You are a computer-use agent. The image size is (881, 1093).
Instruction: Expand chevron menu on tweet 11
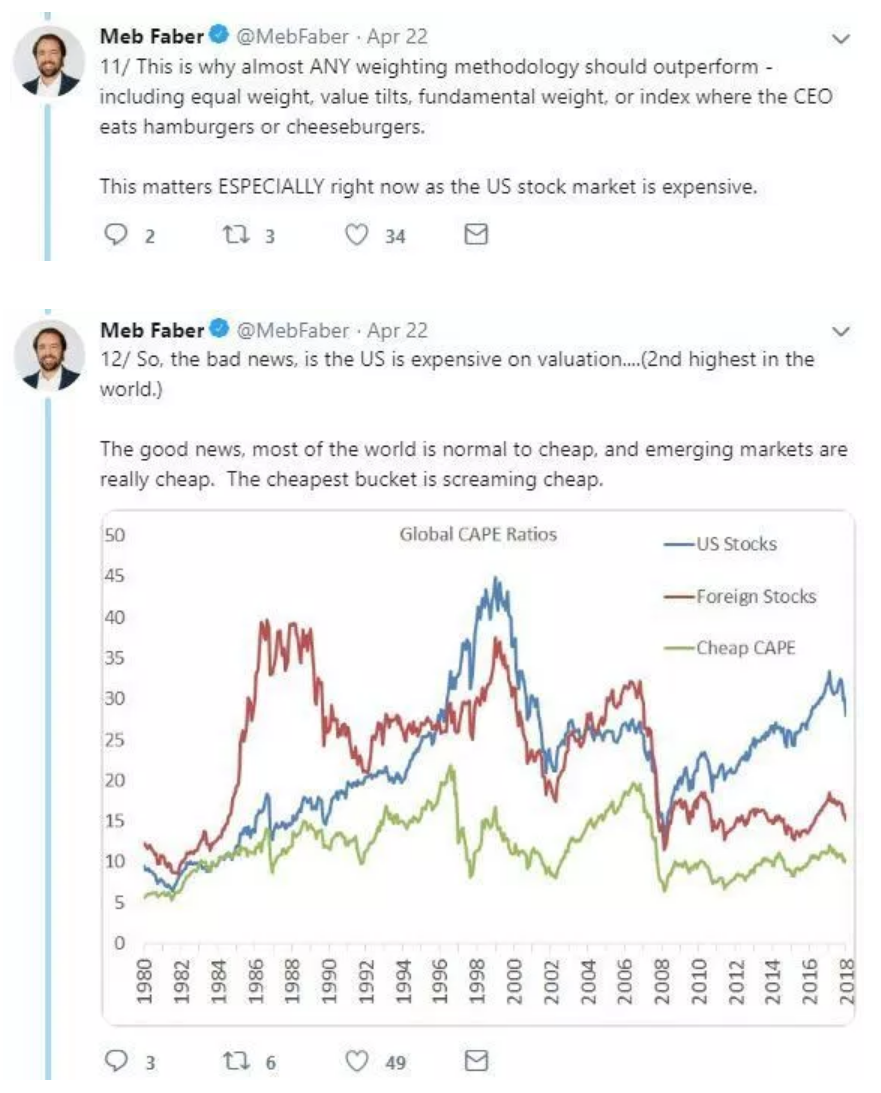(x=841, y=38)
